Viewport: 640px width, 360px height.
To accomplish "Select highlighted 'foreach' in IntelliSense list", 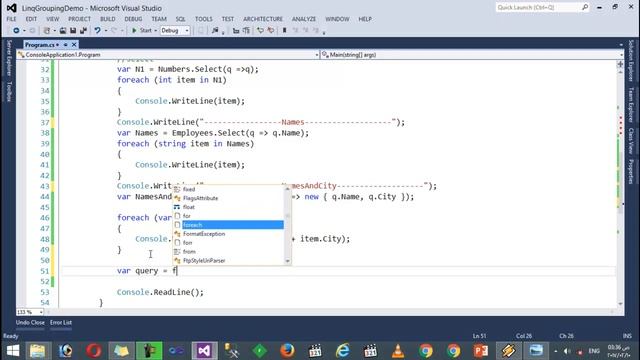I will (229, 225).
